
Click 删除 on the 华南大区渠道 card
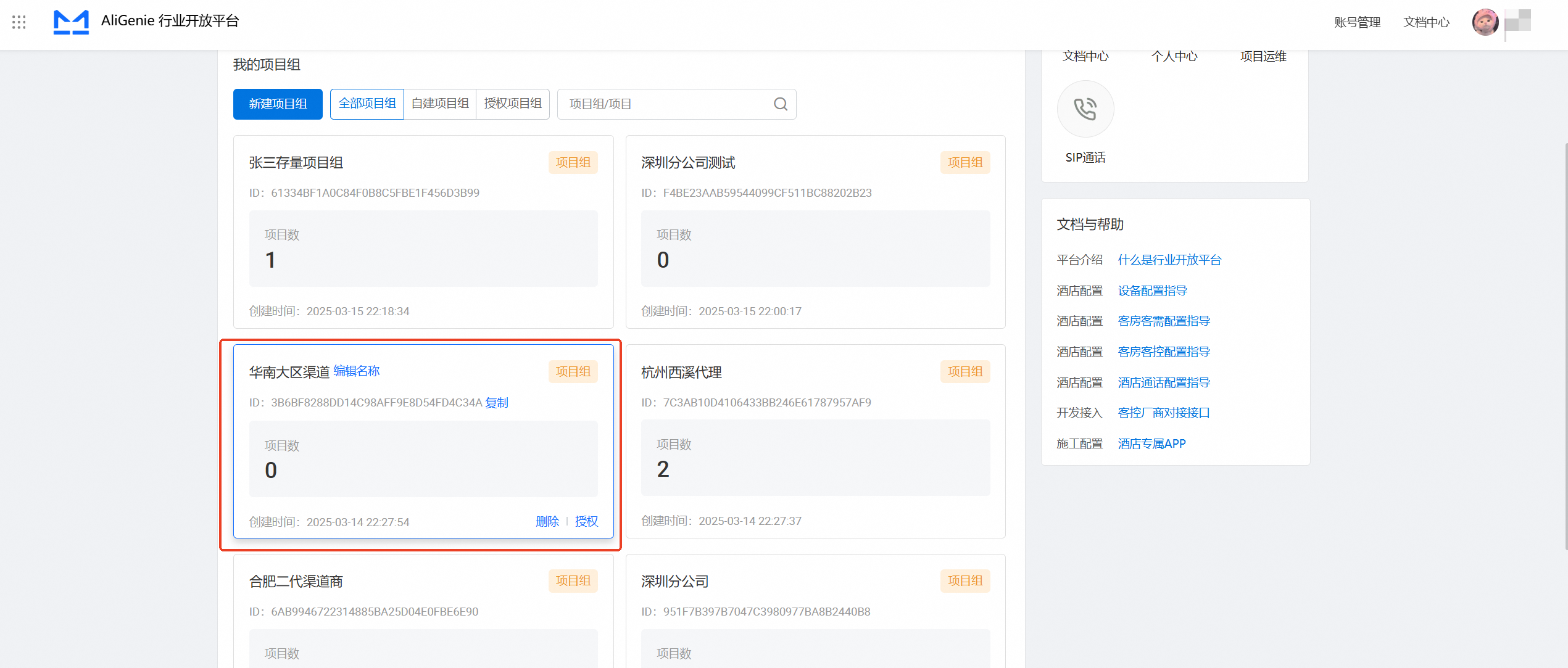[x=547, y=522]
